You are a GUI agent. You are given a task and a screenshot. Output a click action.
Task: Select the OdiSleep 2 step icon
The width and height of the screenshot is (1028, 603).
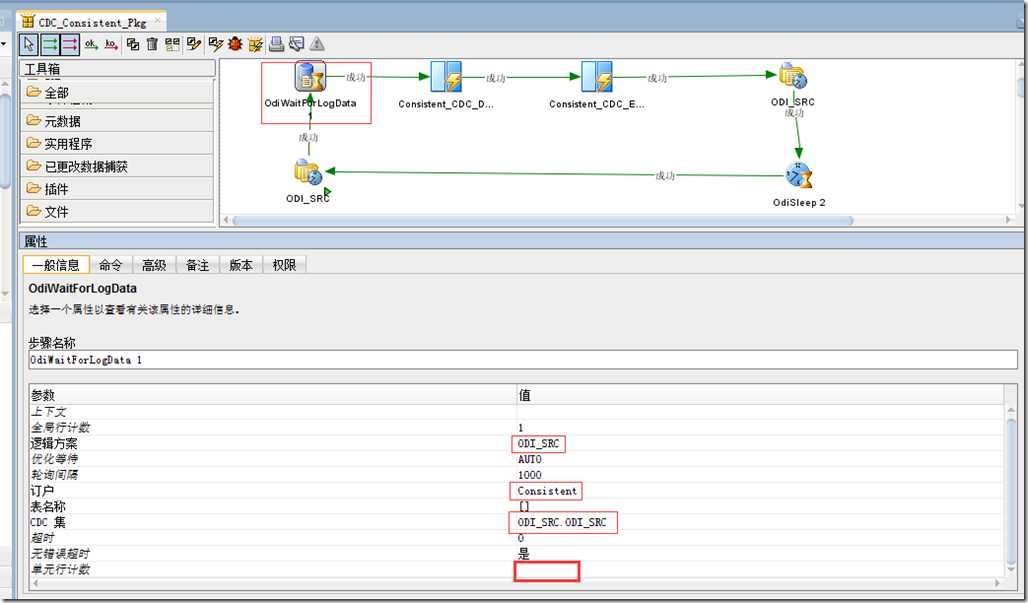[x=799, y=176]
